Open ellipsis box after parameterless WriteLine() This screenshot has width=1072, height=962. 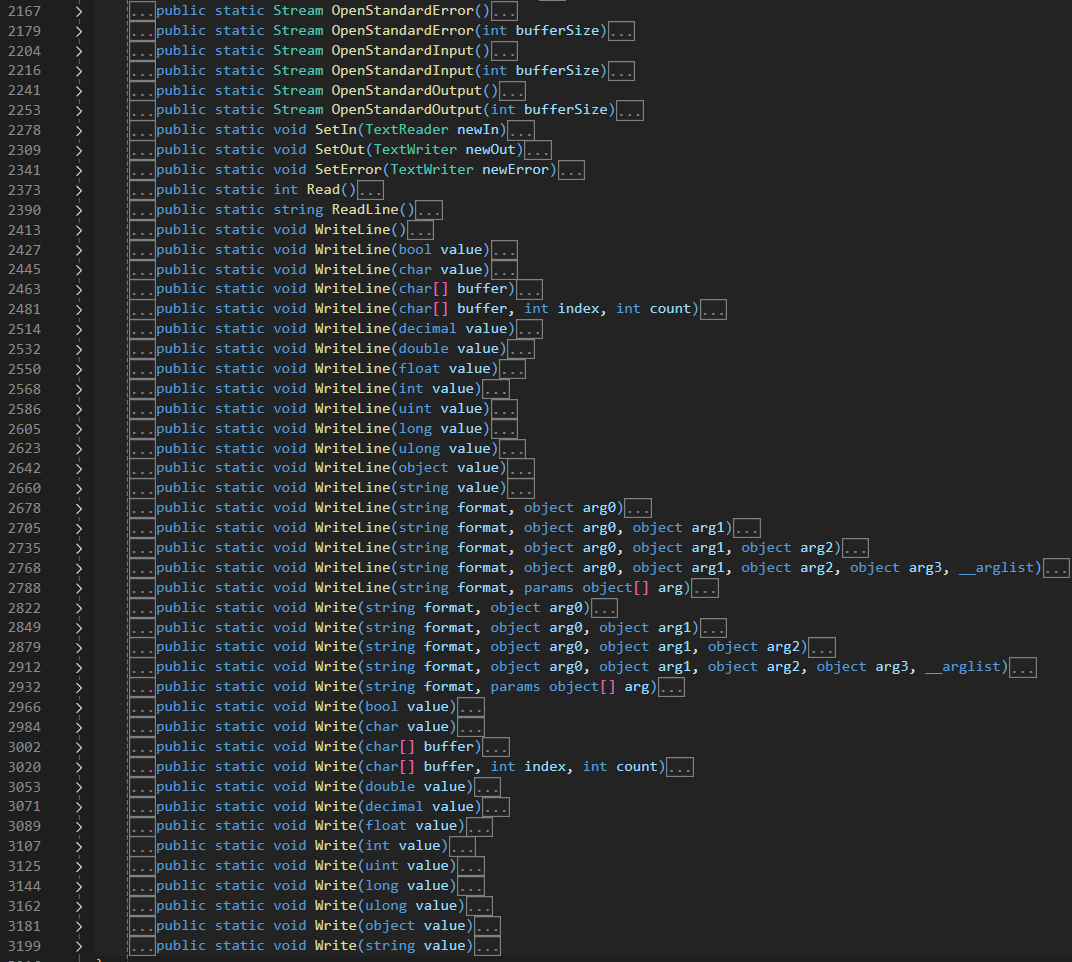tap(420, 230)
